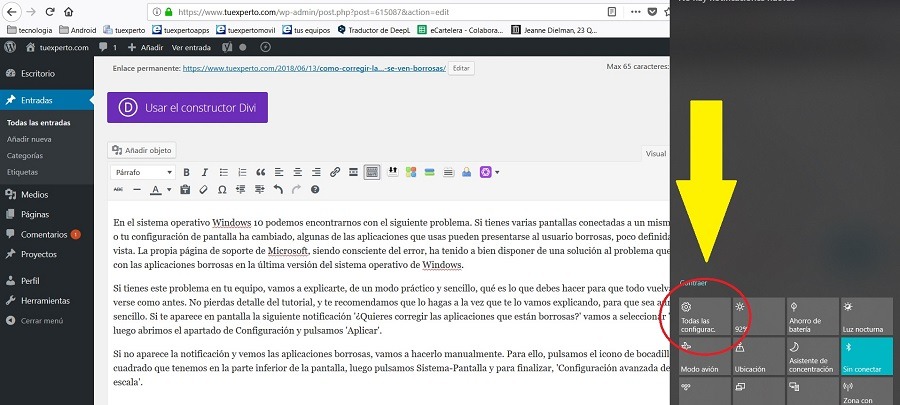This screenshot has height=405, width=900.
Task: Increase indent of the paragraph
Action: [259, 189]
